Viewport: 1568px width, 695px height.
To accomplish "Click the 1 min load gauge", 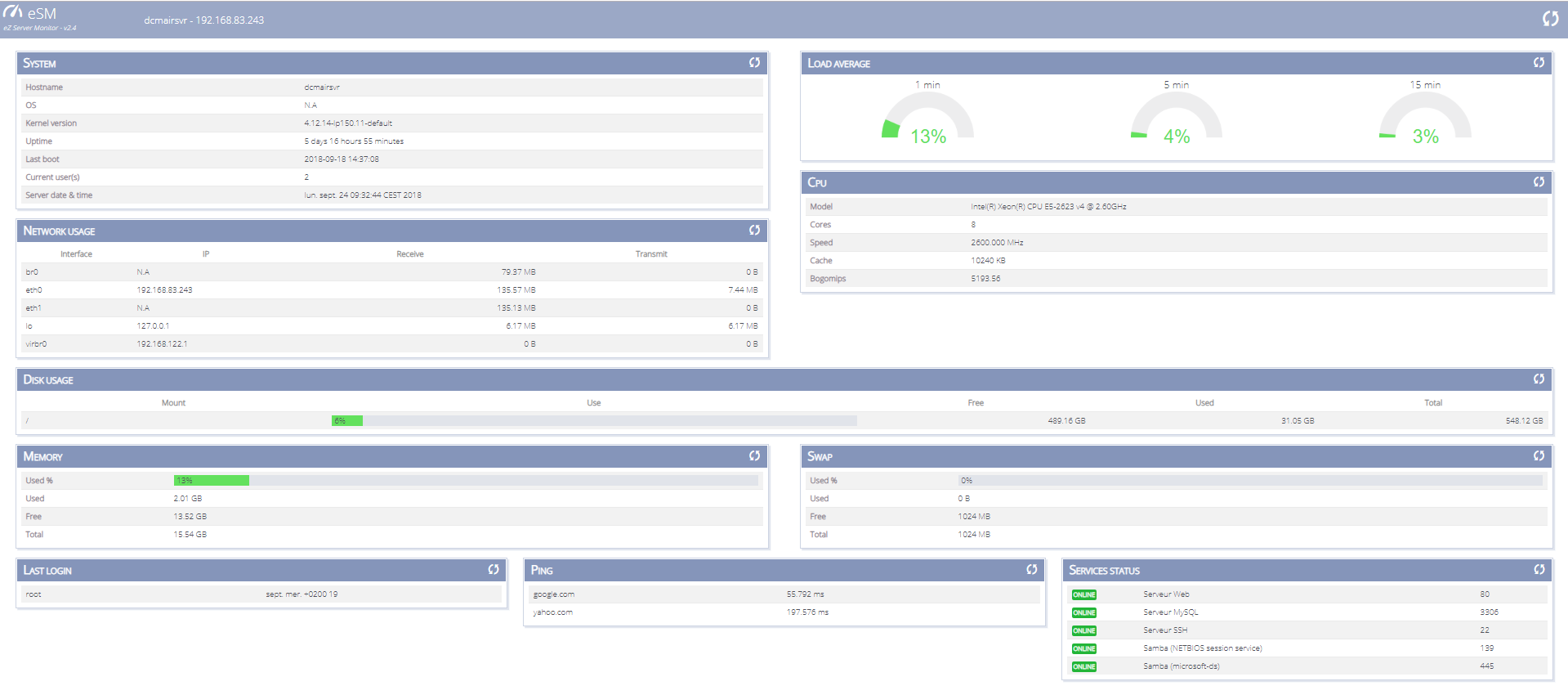I will (x=927, y=119).
